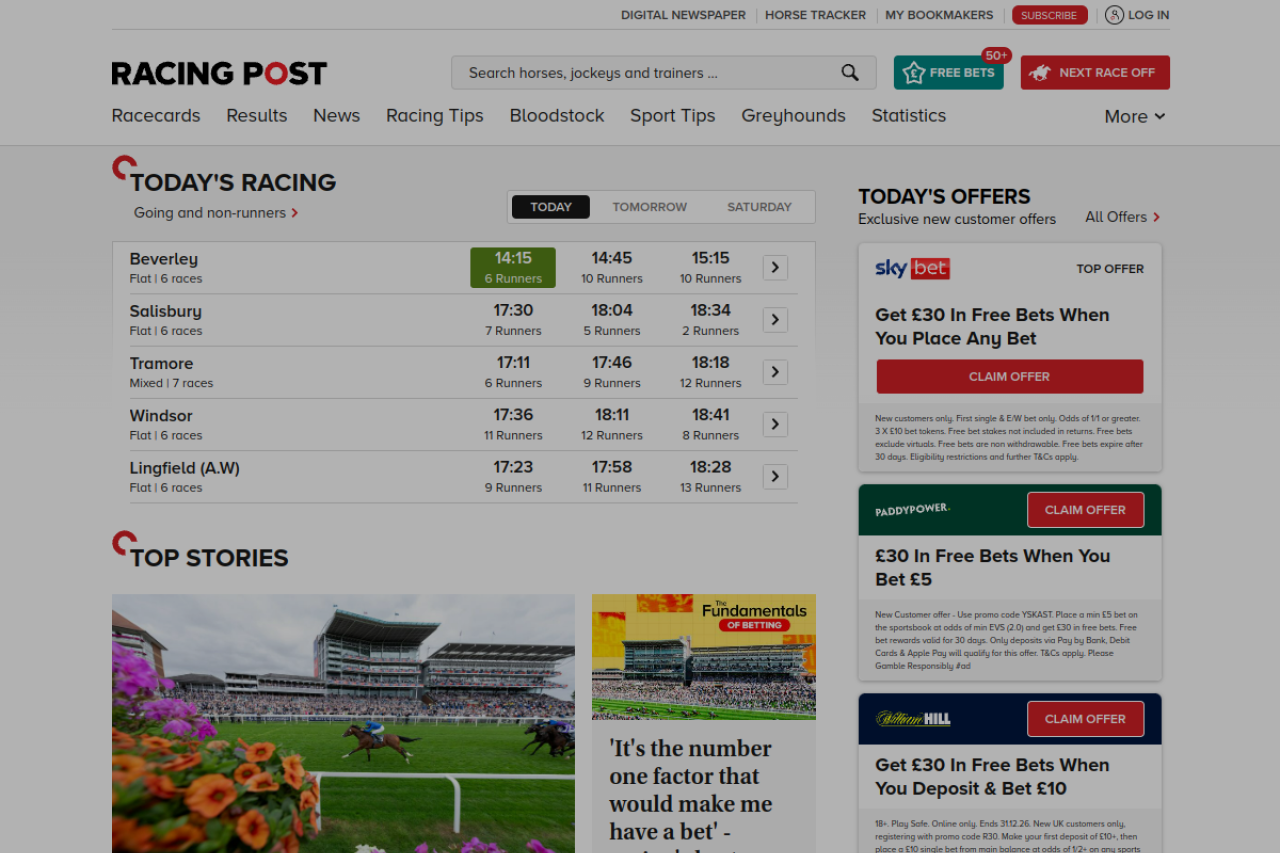Open Lingfield 17:58 race
1280x853 pixels.
coord(612,475)
